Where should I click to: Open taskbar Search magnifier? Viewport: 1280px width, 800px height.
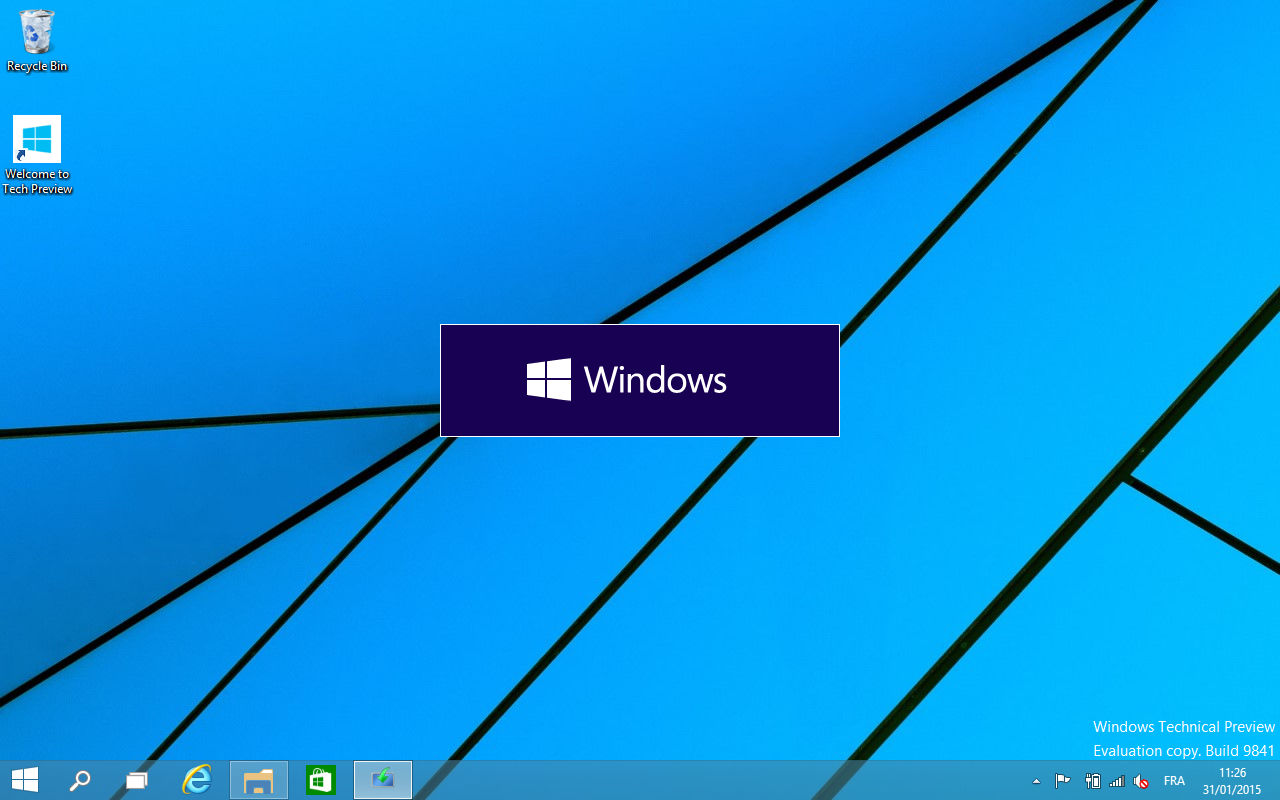click(x=79, y=780)
